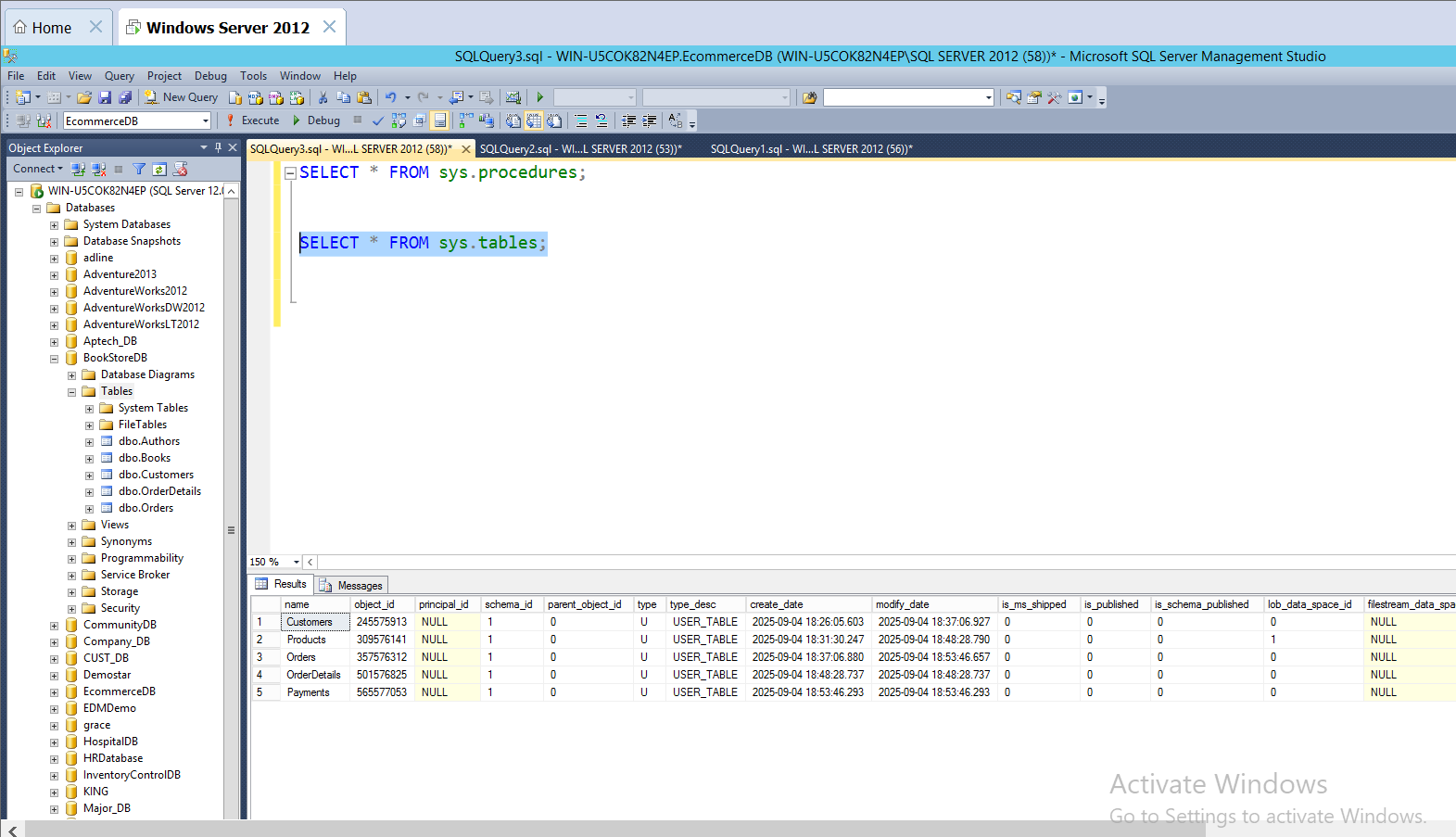Click the create_date column header
The image size is (1456, 837).
(x=808, y=604)
